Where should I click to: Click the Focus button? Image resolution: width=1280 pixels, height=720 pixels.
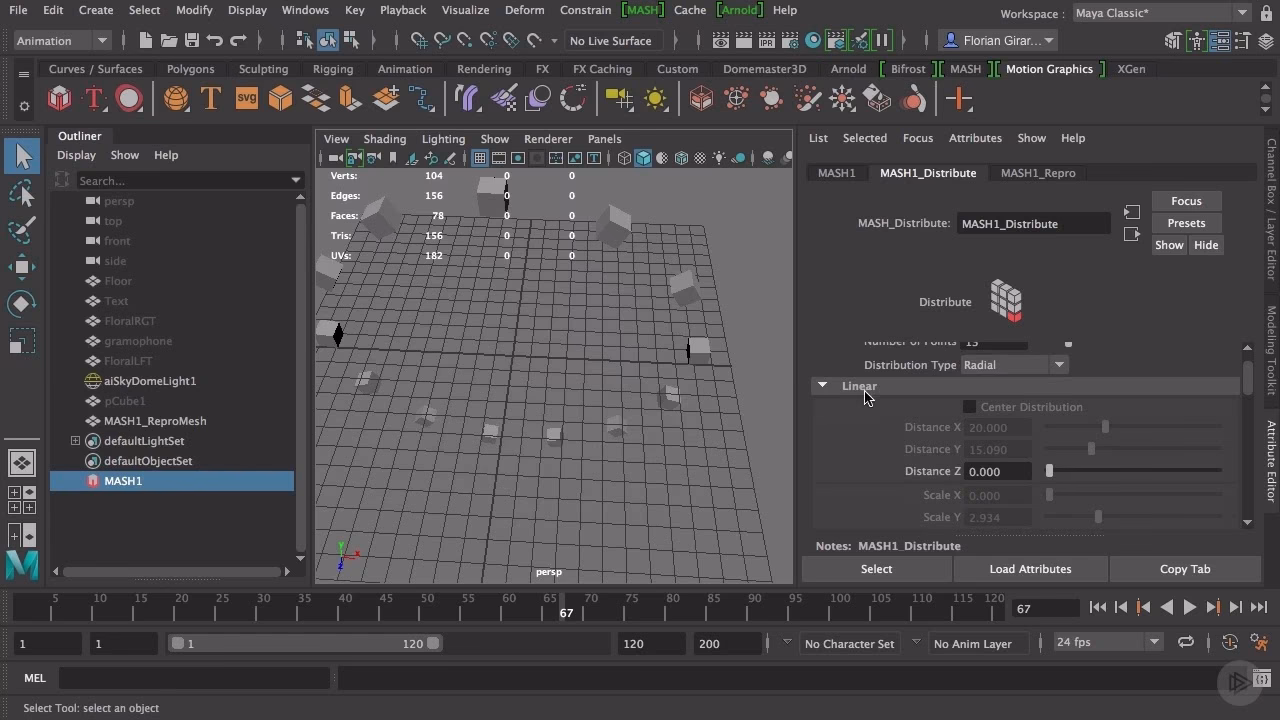tap(1186, 201)
